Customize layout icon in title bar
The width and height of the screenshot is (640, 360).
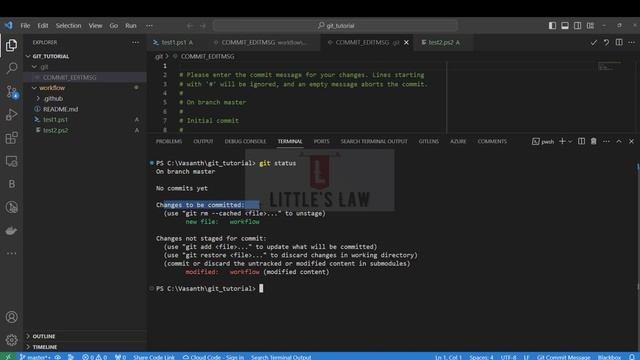[590, 26]
